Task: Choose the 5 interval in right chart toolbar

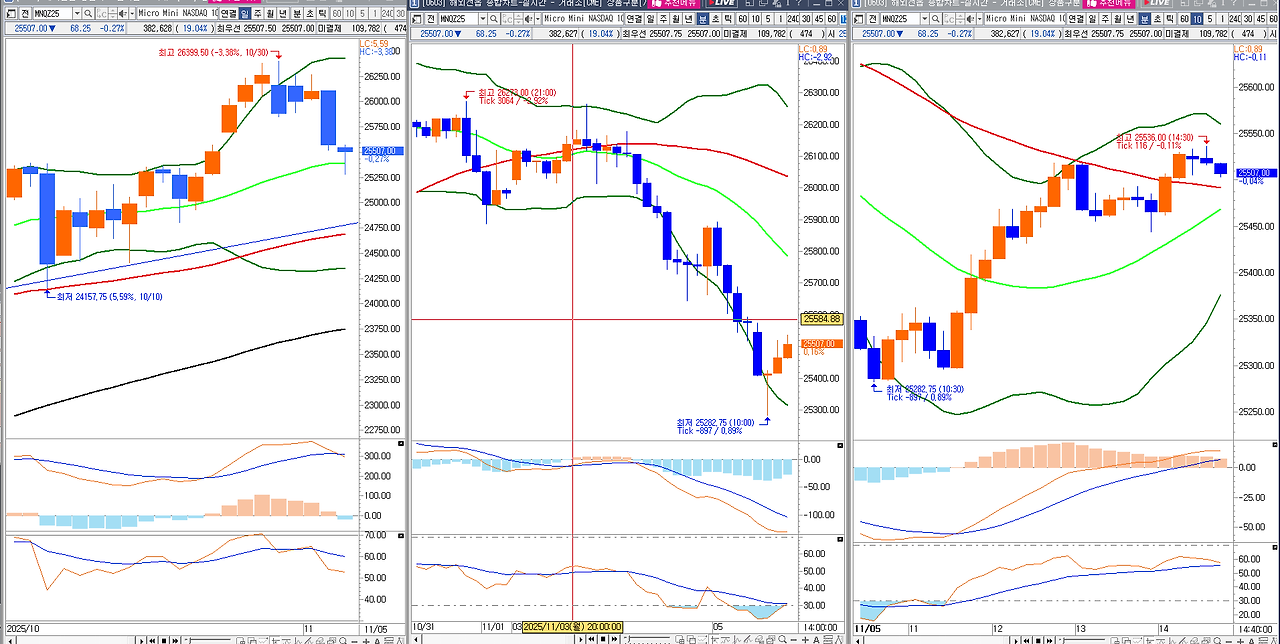Action: pyautogui.click(x=1209, y=19)
